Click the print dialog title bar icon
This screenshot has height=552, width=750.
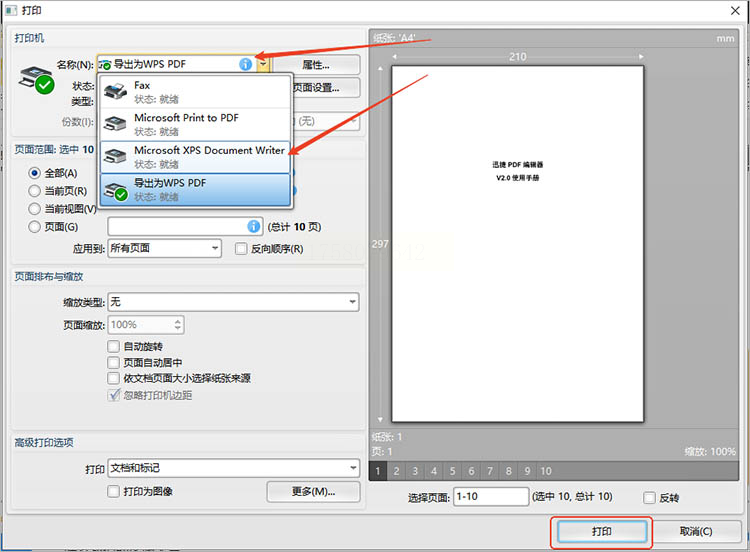tap(11, 10)
